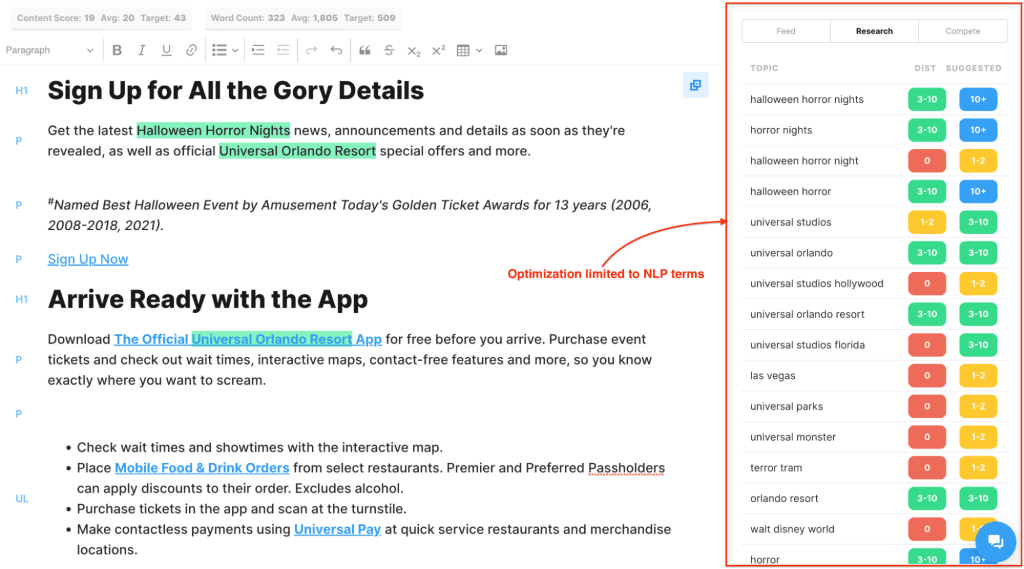Toggle bold formatting
The image size is (1024, 569).
117,50
